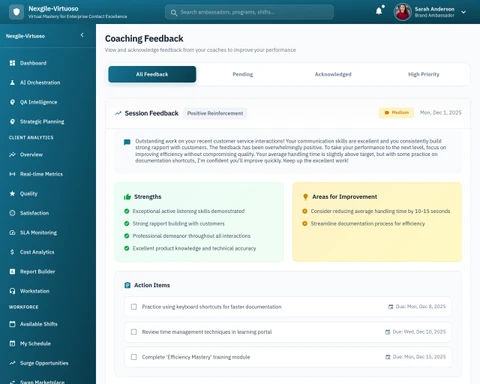Viewport: 480px width, 384px height.
Task: Click the calendar icon beside Dec 10 due date
Action: pos(387,332)
